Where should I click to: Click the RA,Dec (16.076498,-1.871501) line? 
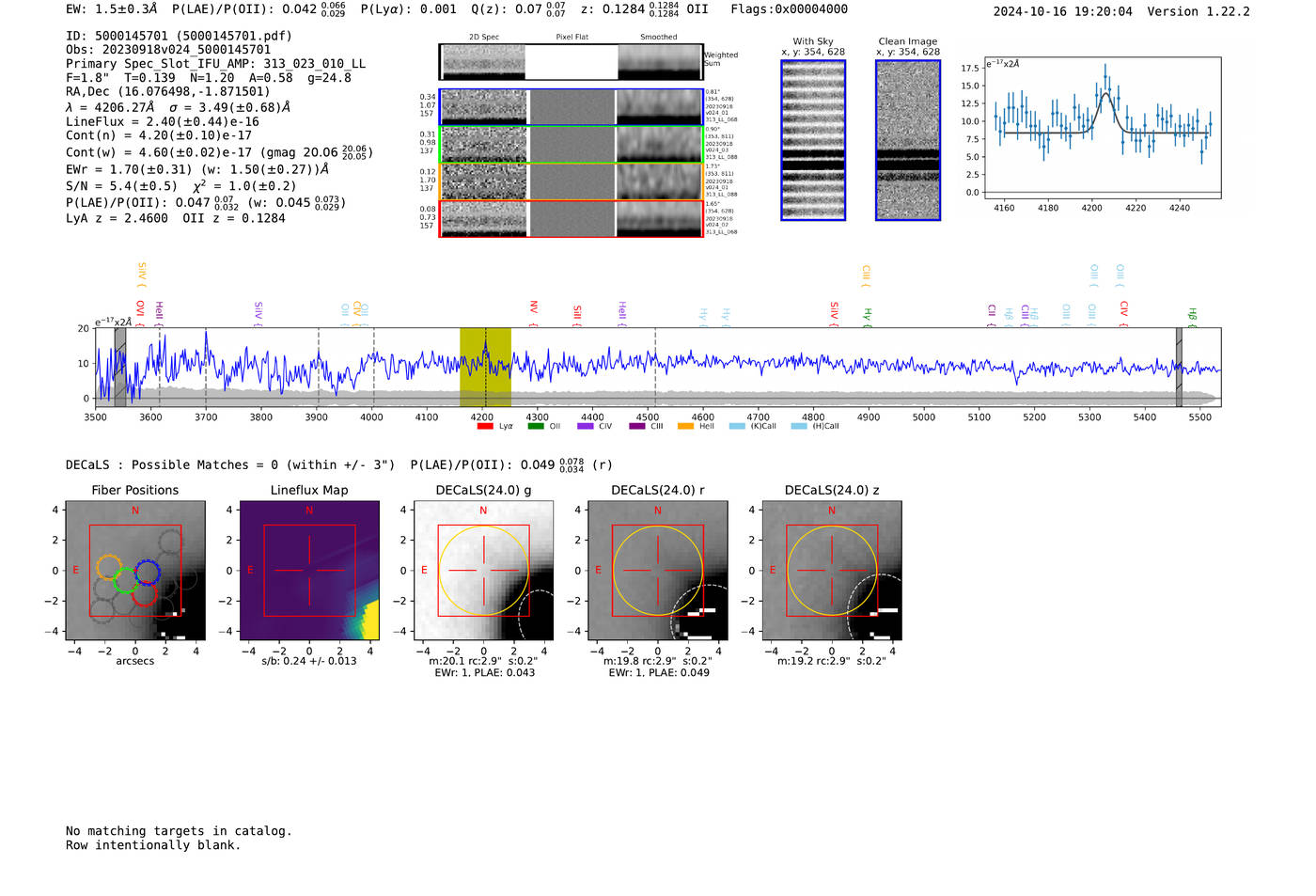(x=168, y=91)
